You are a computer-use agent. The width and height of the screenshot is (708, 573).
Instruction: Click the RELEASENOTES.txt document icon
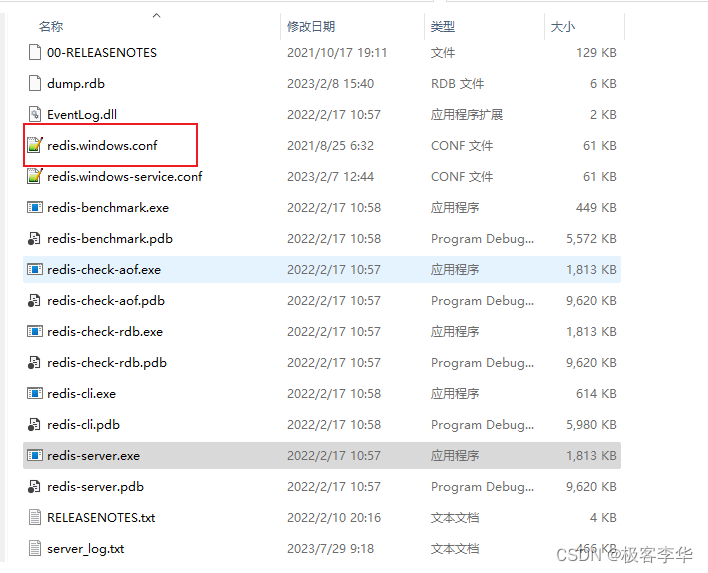click(35, 517)
